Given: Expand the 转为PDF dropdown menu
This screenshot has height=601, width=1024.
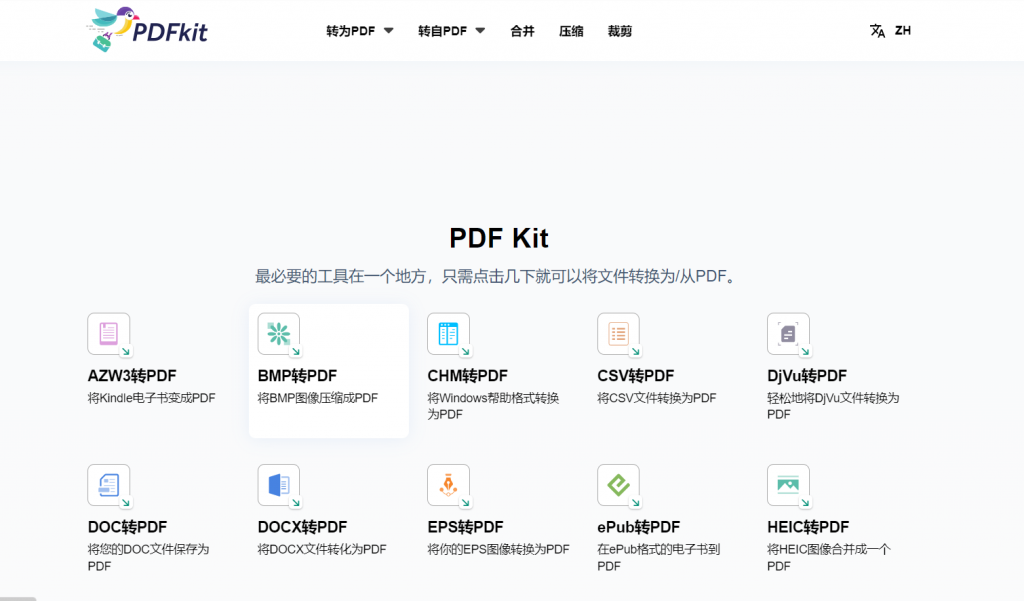Looking at the screenshot, I should click(x=360, y=31).
